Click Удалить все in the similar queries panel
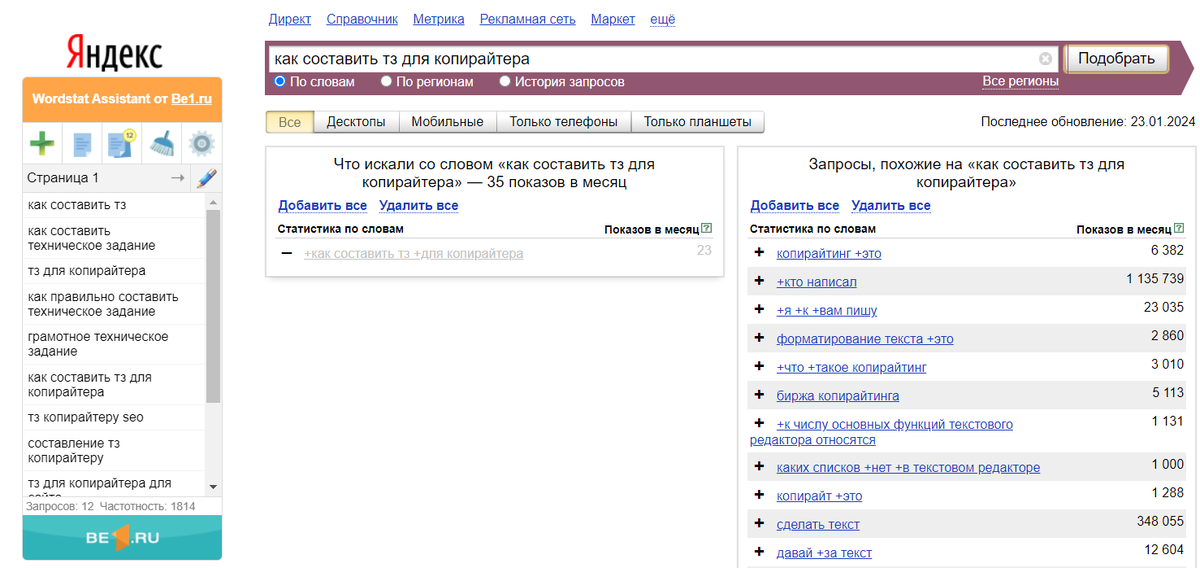 (891, 206)
